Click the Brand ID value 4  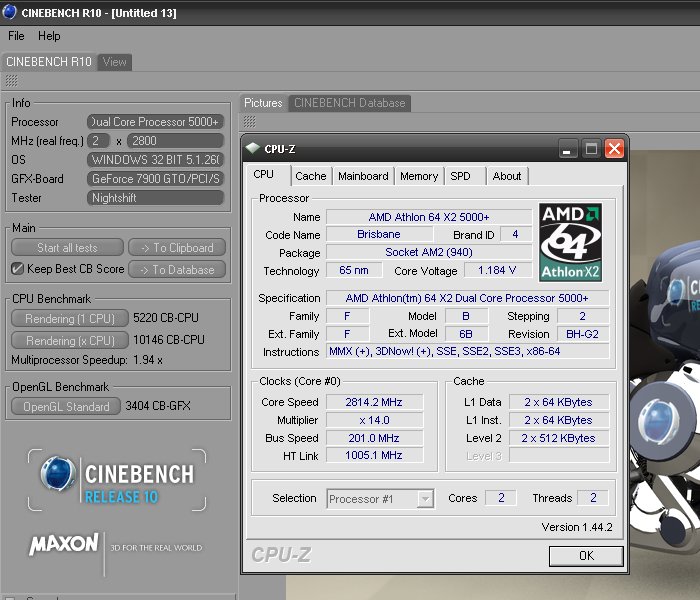516,234
